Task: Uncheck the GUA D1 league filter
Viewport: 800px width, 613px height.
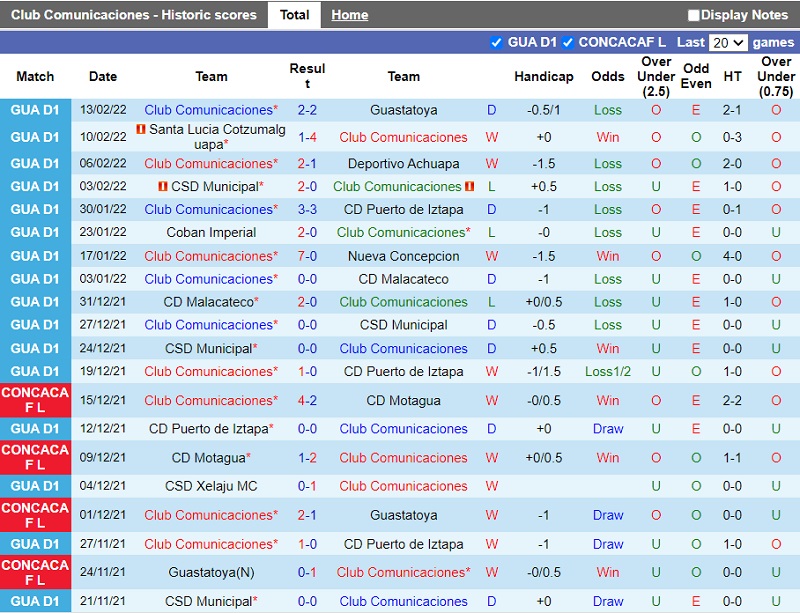Action: click(x=497, y=43)
